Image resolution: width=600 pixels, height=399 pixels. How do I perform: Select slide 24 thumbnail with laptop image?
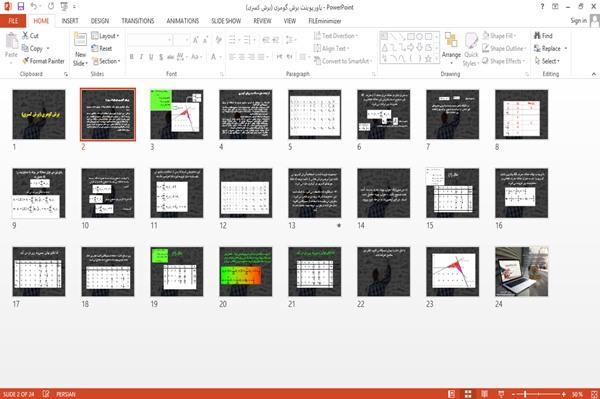(522, 272)
